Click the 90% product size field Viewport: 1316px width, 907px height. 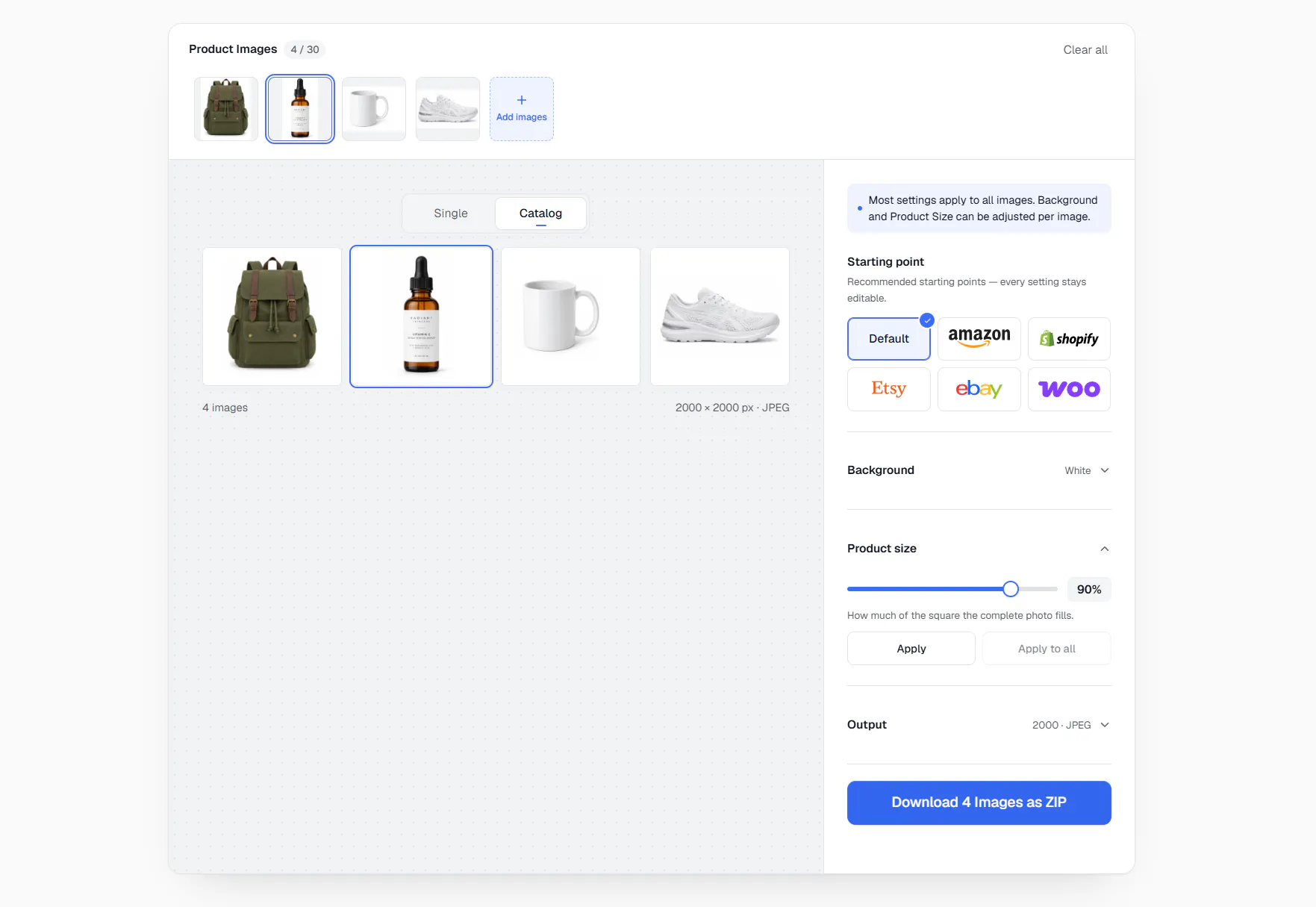pos(1089,589)
